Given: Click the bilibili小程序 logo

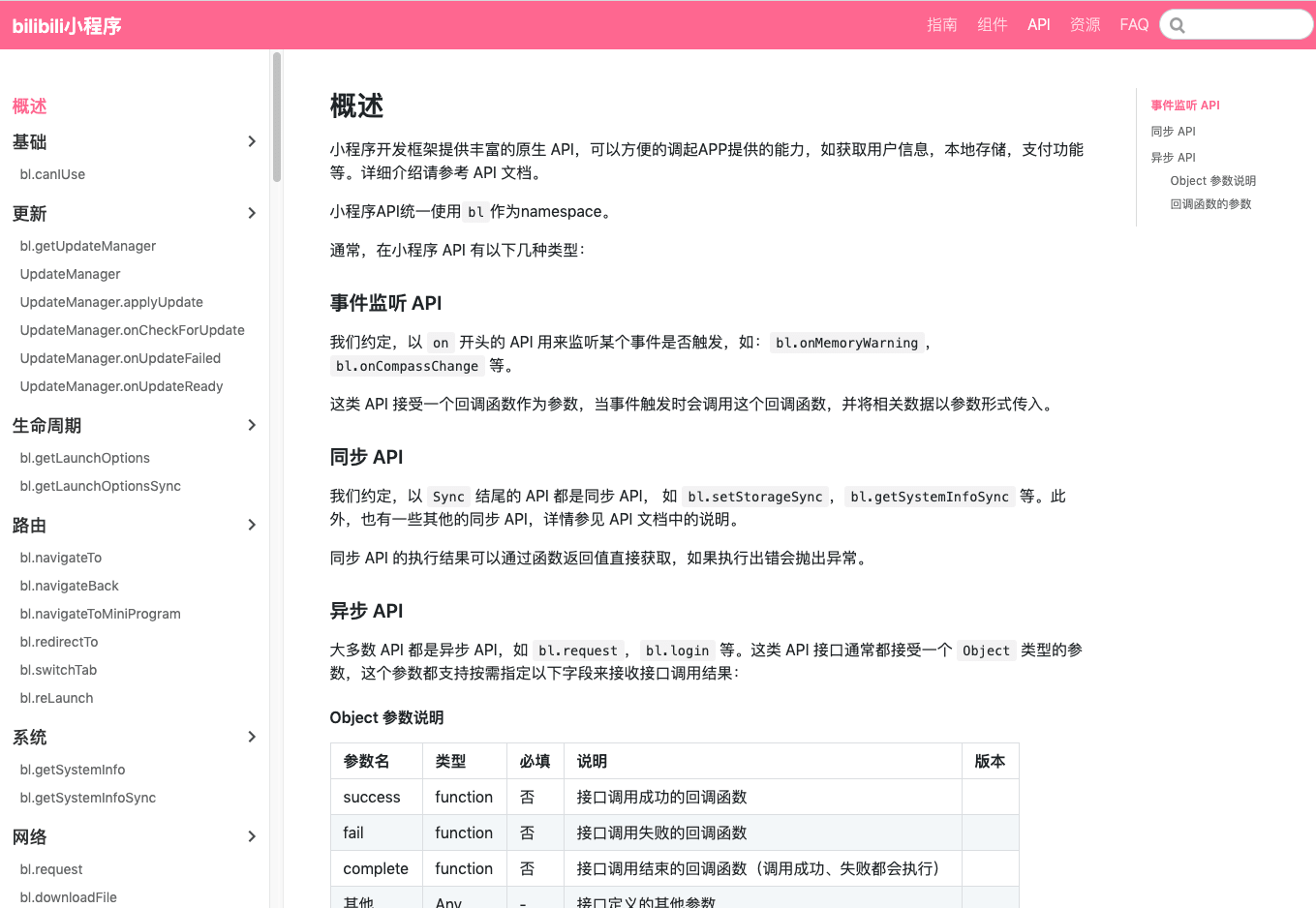Looking at the screenshot, I should [67, 26].
